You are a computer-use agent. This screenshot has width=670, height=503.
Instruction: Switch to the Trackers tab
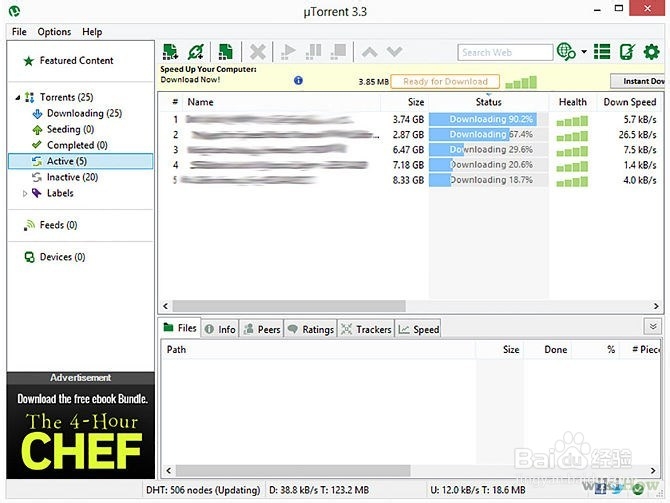click(366, 329)
